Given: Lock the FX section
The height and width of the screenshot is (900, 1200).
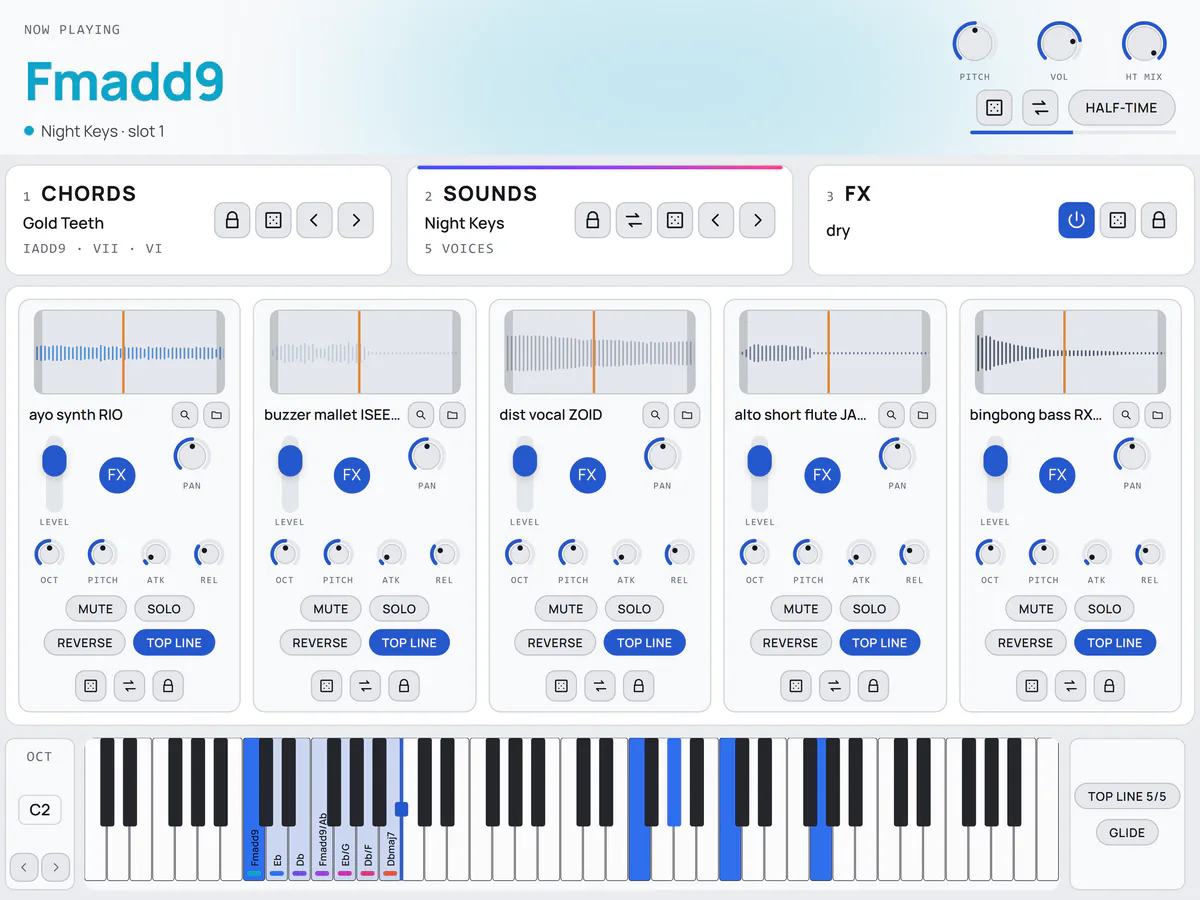Looking at the screenshot, I should pos(1158,220).
